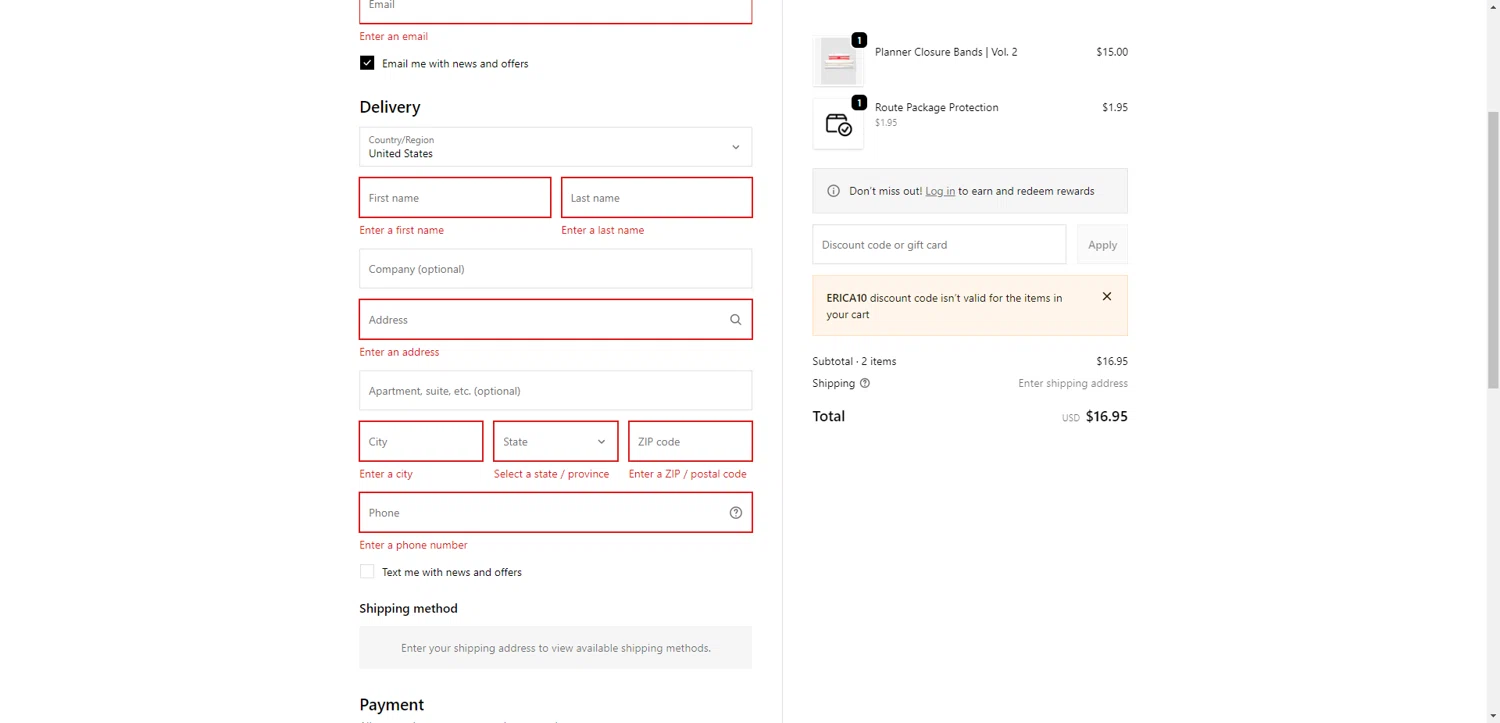Click the USD $16.95 total amount
The width and height of the screenshot is (1500, 723).
point(1095,417)
